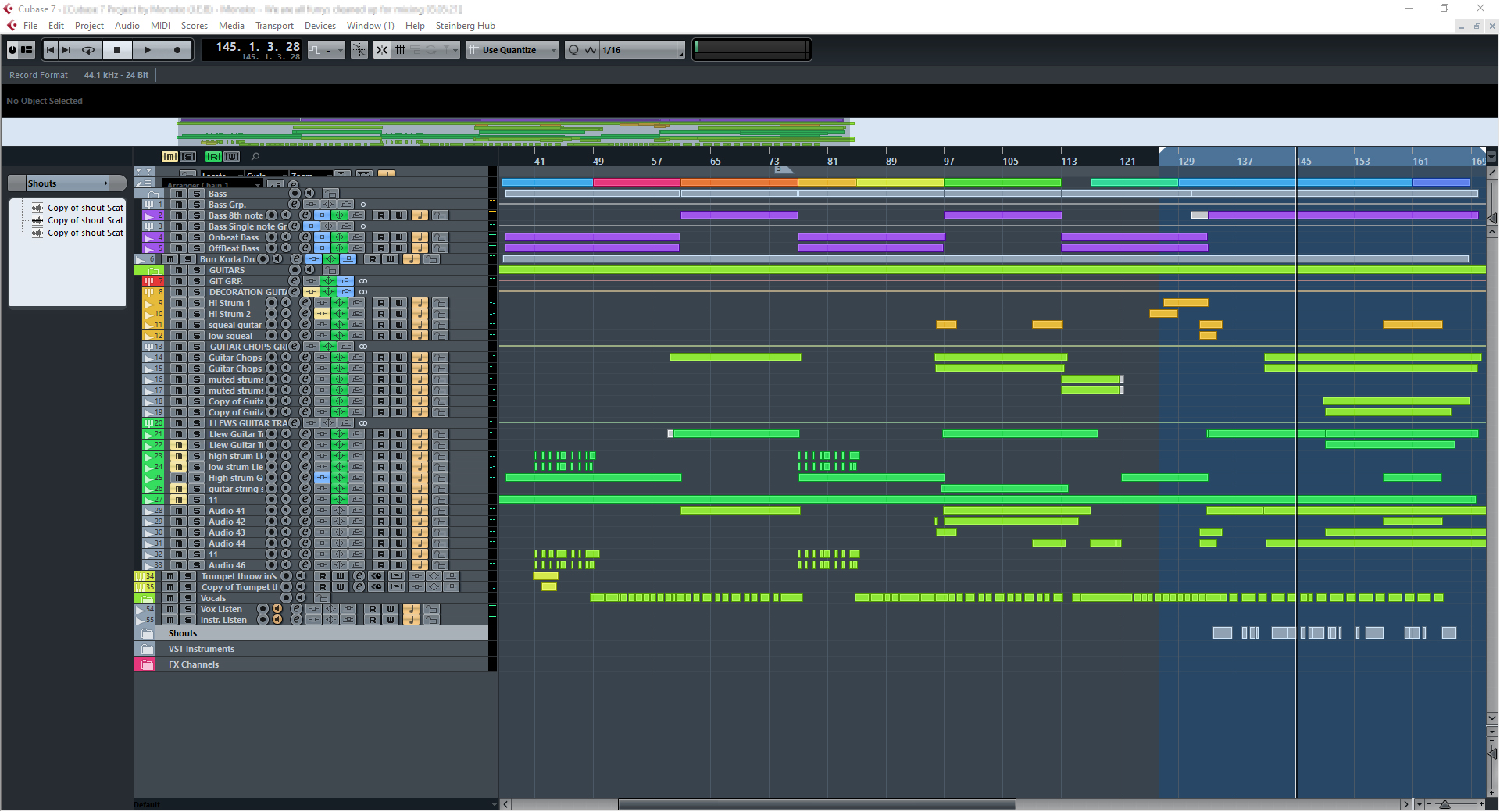Deactivate all Solo states button

pyautogui.click(x=187, y=157)
